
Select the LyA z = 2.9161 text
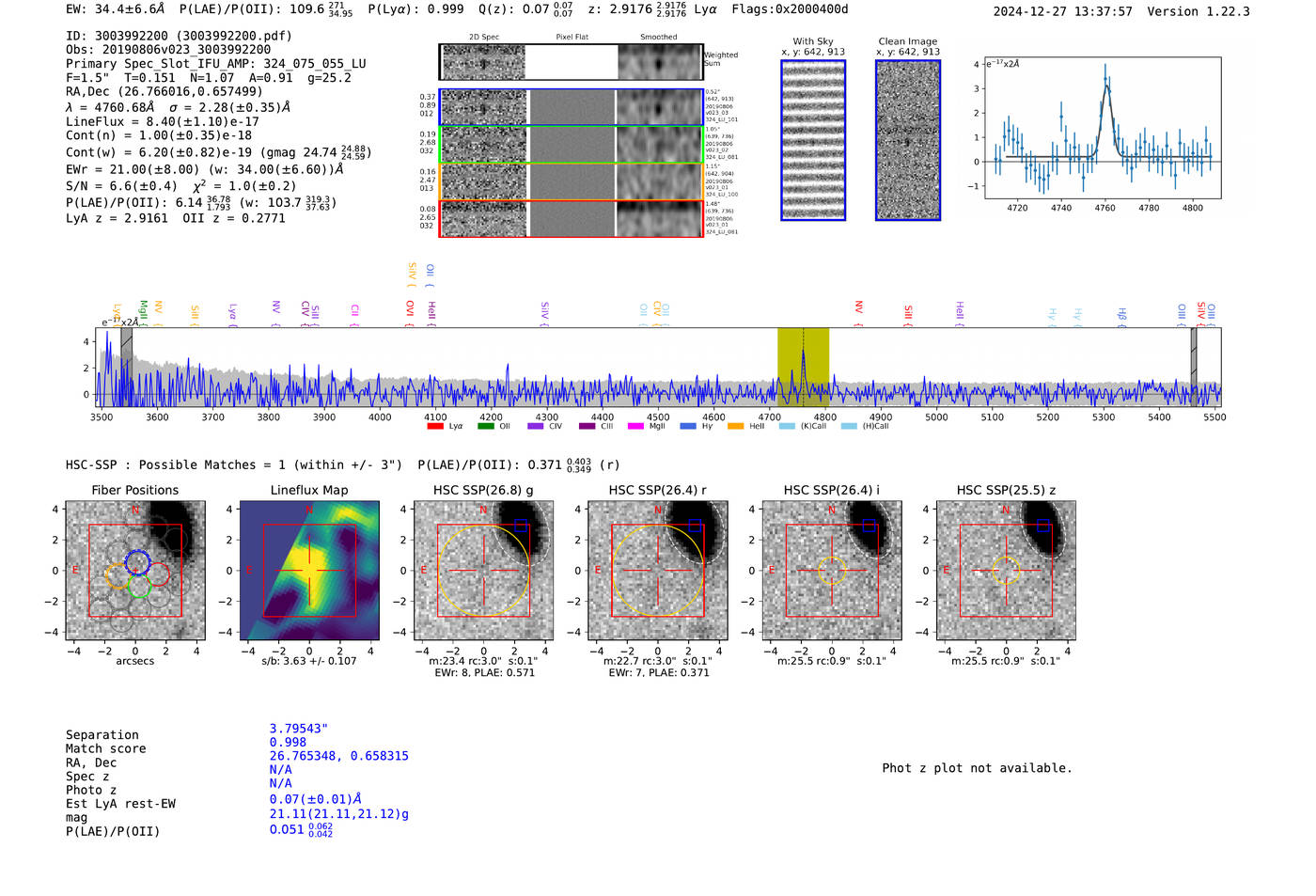point(117,218)
